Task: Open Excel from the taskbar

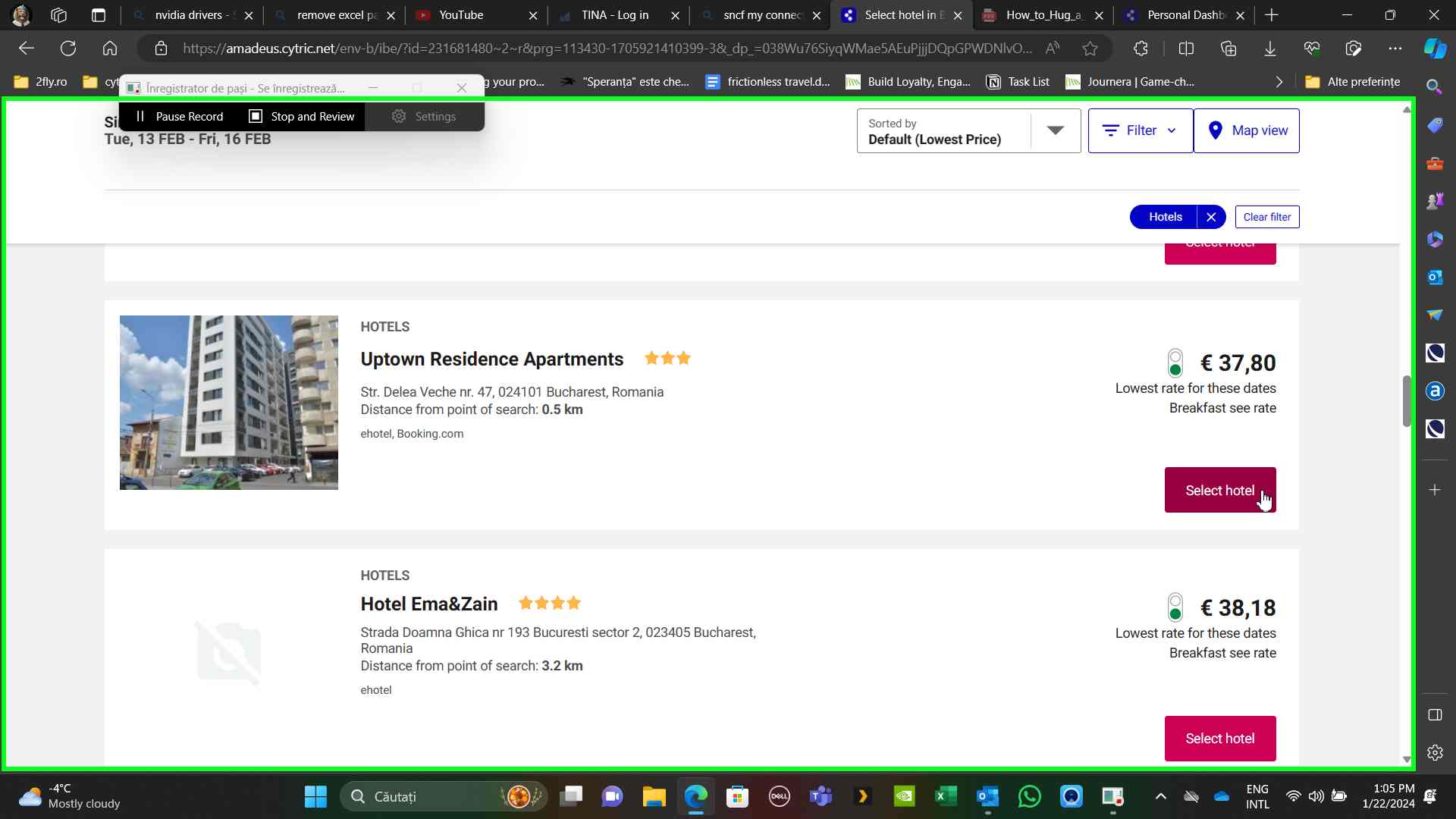Action: click(x=946, y=796)
